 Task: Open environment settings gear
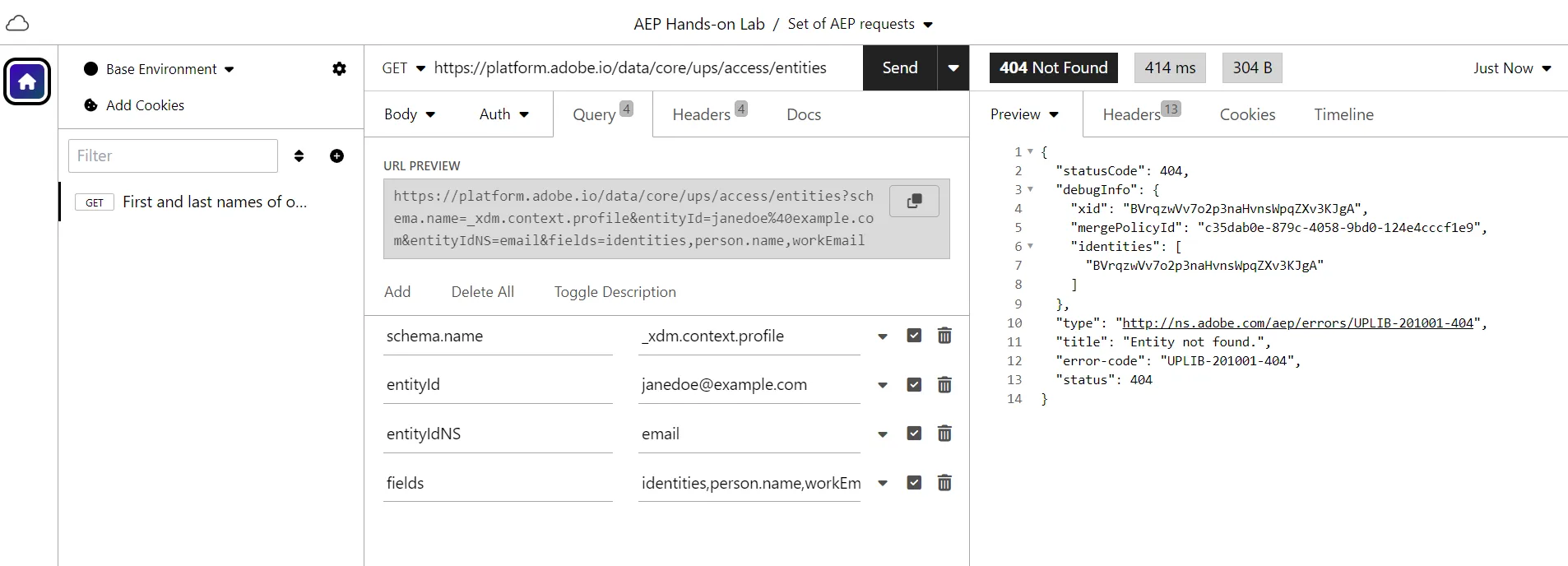pyautogui.click(x=339, y=69)
